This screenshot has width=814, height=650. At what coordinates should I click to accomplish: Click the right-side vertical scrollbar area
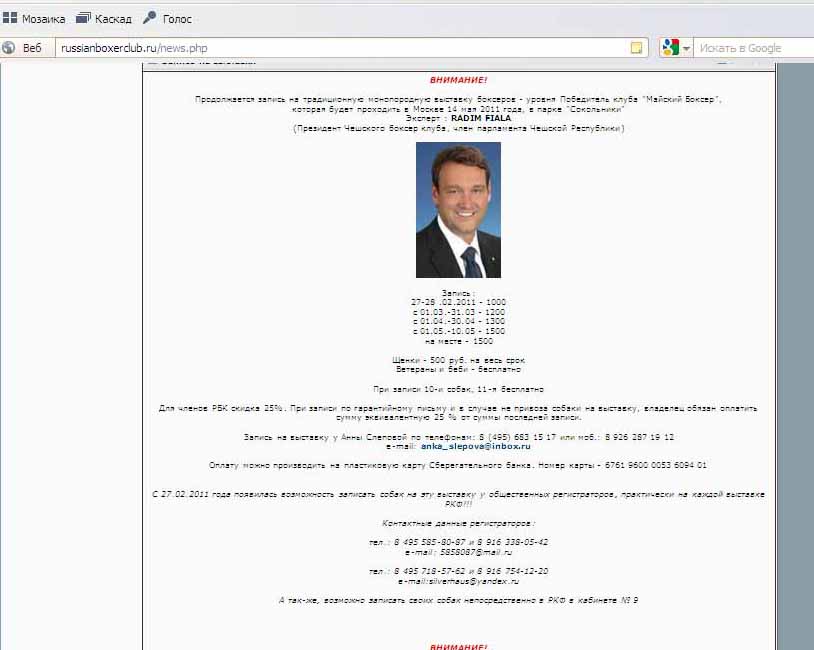pos(795,350)
